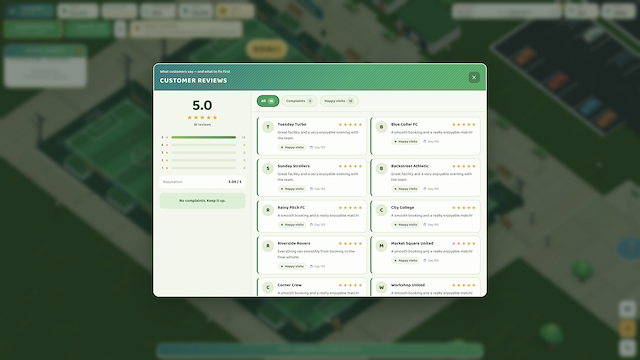The image size is (640, 360).
Task: Click the star rating on Riverside Rovers review
Action: tap(350, 244)
